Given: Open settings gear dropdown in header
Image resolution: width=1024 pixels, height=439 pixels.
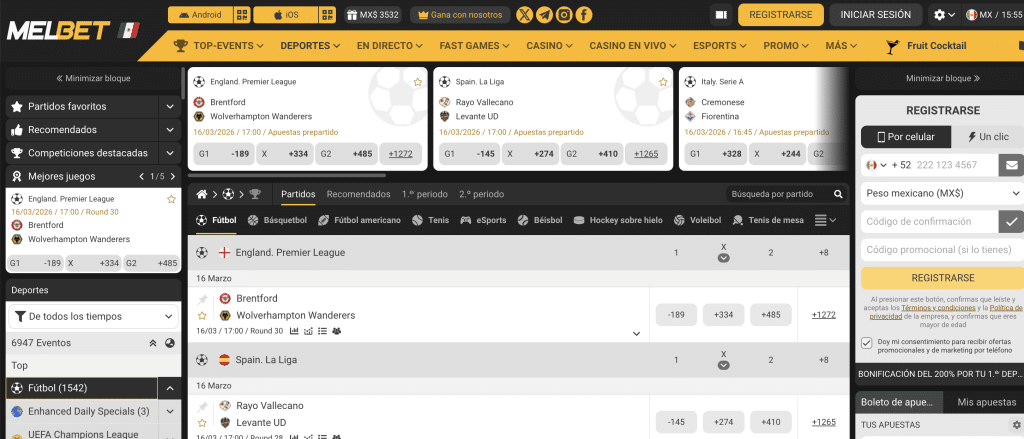Looking at the screenshot, I should [x=944, y=14].
